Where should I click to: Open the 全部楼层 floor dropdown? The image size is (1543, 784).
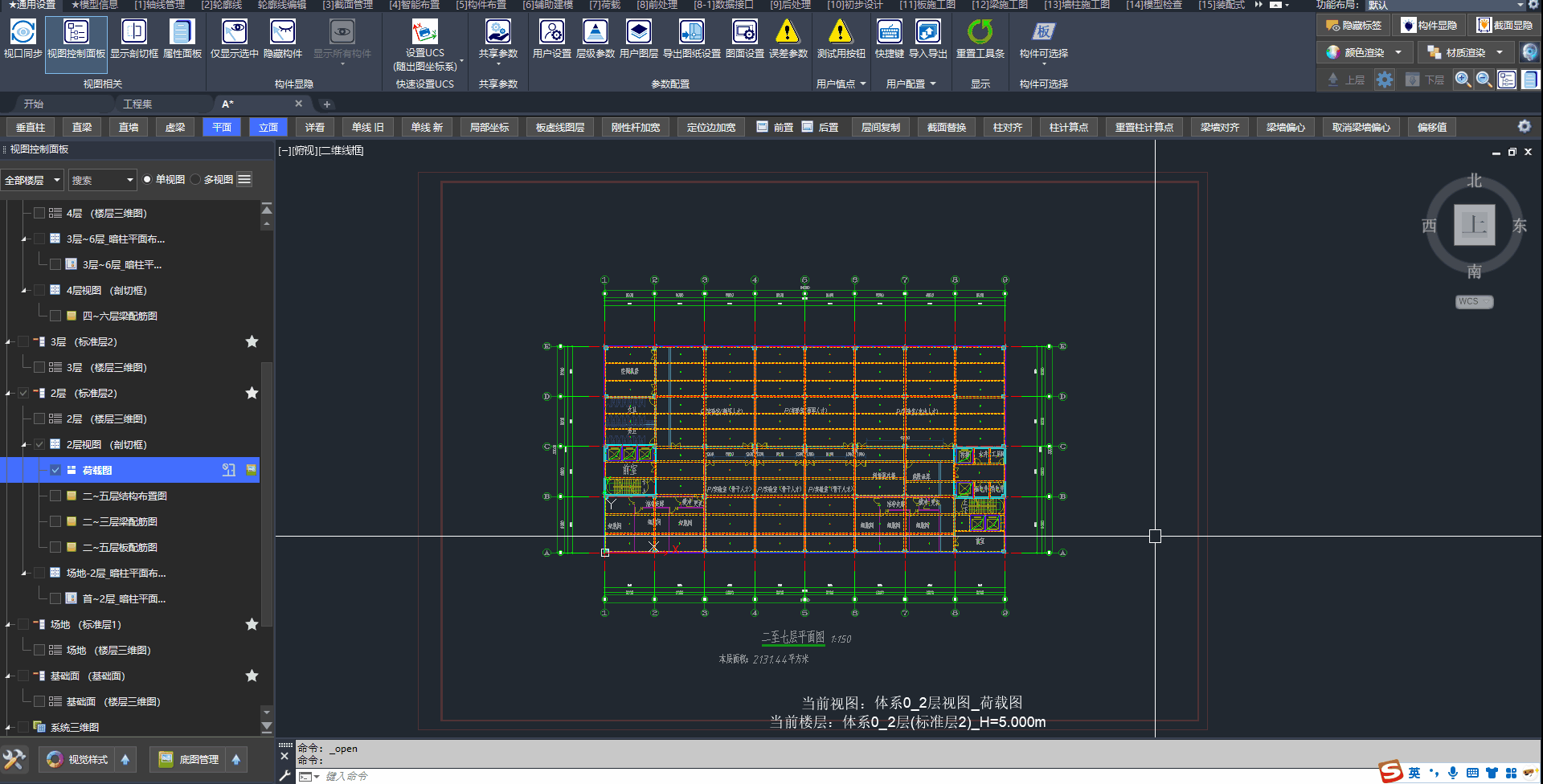point(32,180)
